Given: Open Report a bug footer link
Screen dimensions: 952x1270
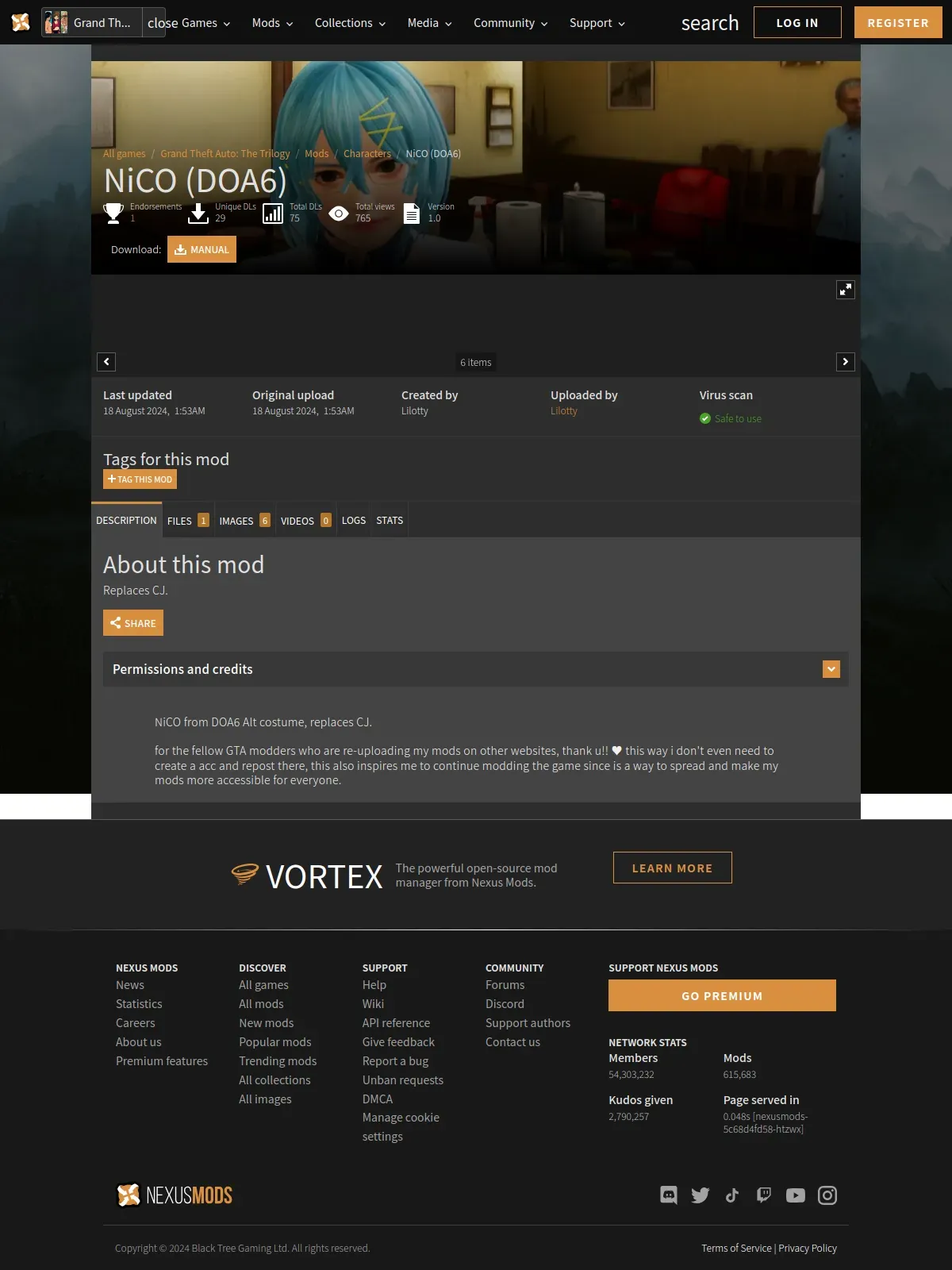Looking at the screenshot, I should [395, 1061].
